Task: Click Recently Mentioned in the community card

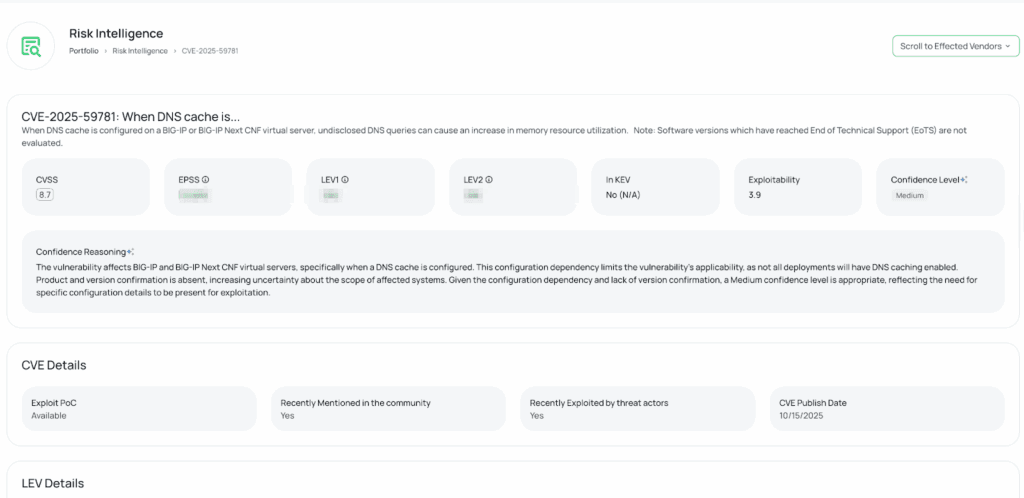Action: pos(388,409)
